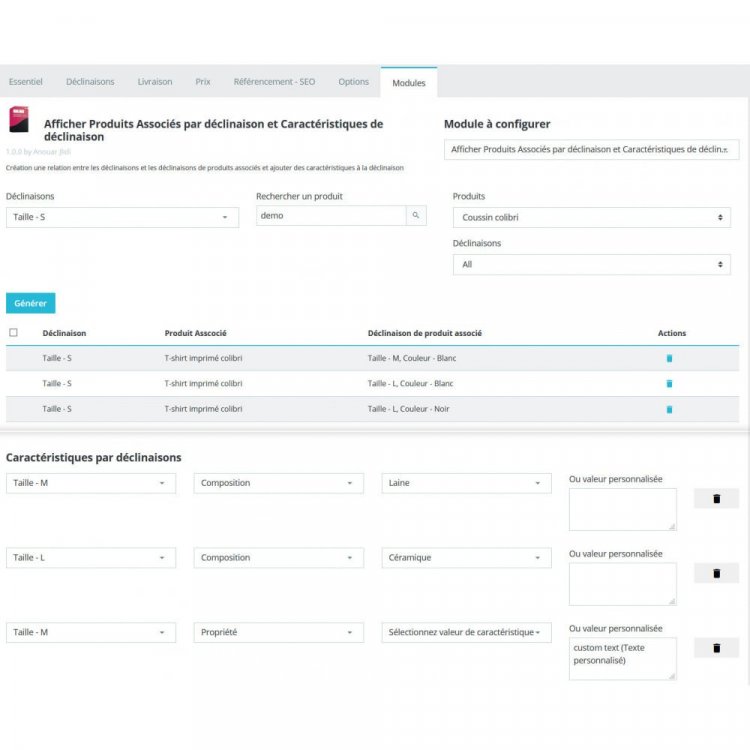This screenshot has height=750, width=750.
Task: Click T-shirt imprimé colibri in the Couleur - Noir row
Action: [203, 409]
